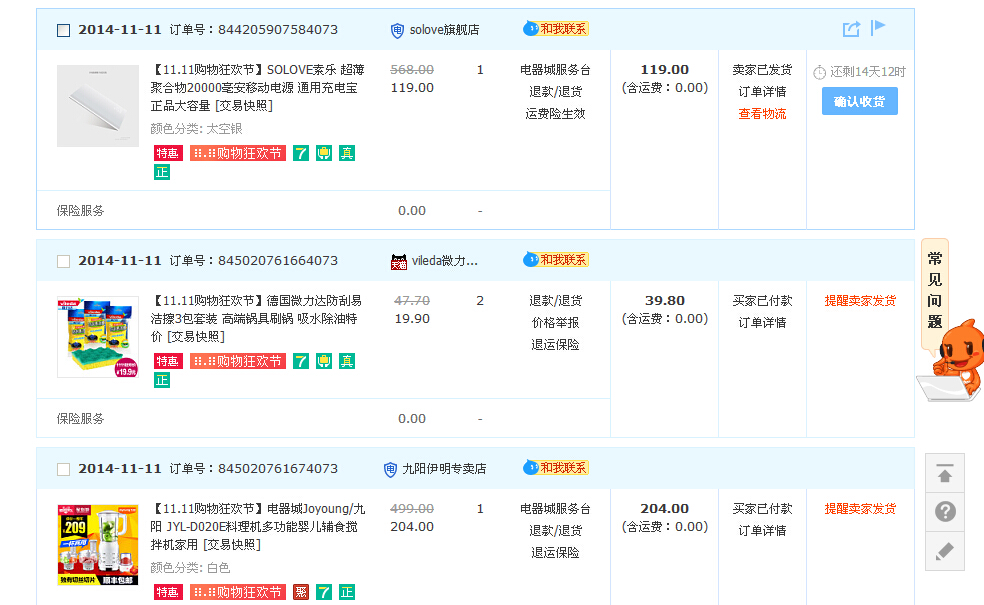Click the Joyoung blender thumbnail
The height and width of the screenshot is (605, 984).
pyautogui.click(x=98, y=545)
